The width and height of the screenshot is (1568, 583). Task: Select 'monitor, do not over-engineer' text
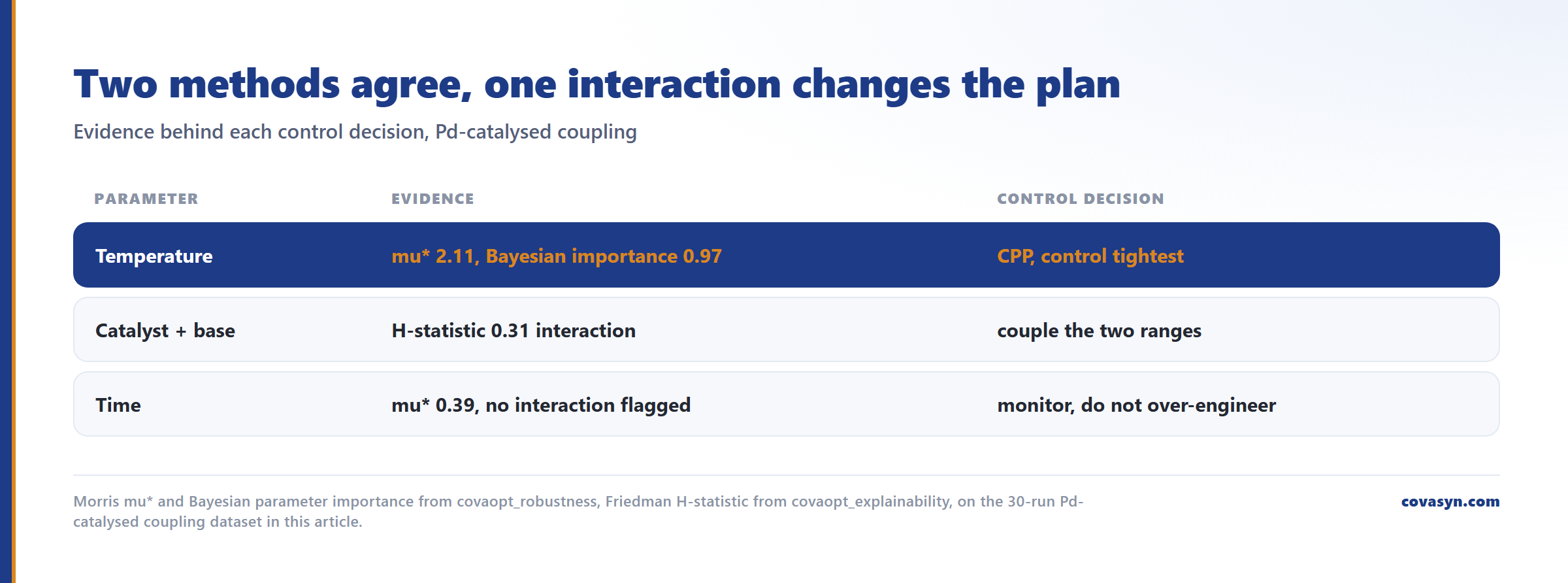[x=1136, y=405]
